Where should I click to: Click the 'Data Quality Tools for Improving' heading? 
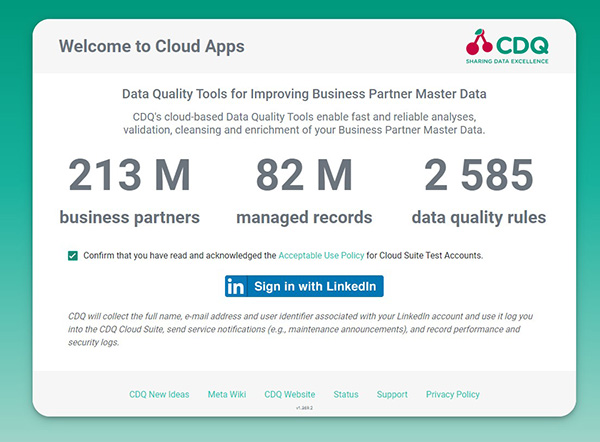(304, 94)
